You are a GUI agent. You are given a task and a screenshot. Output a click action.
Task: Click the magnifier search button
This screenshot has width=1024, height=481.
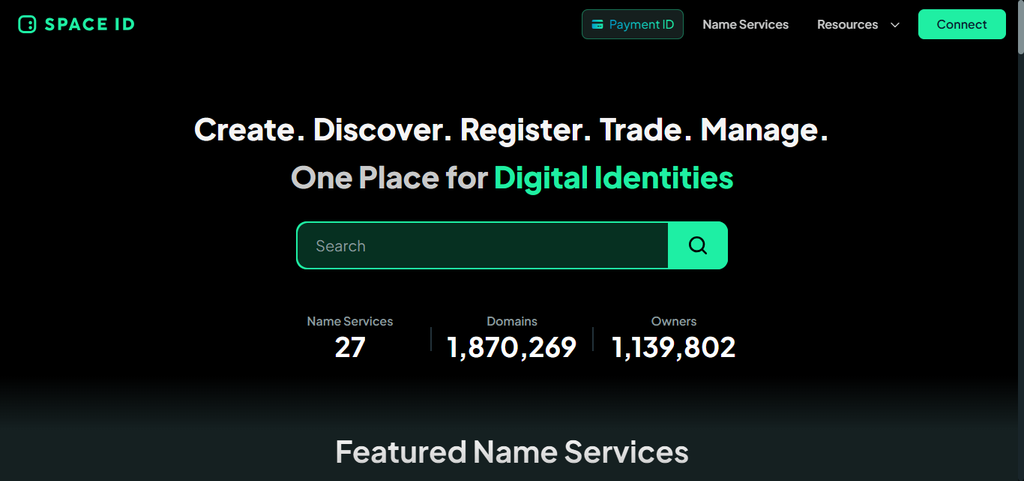coord(697,245)
